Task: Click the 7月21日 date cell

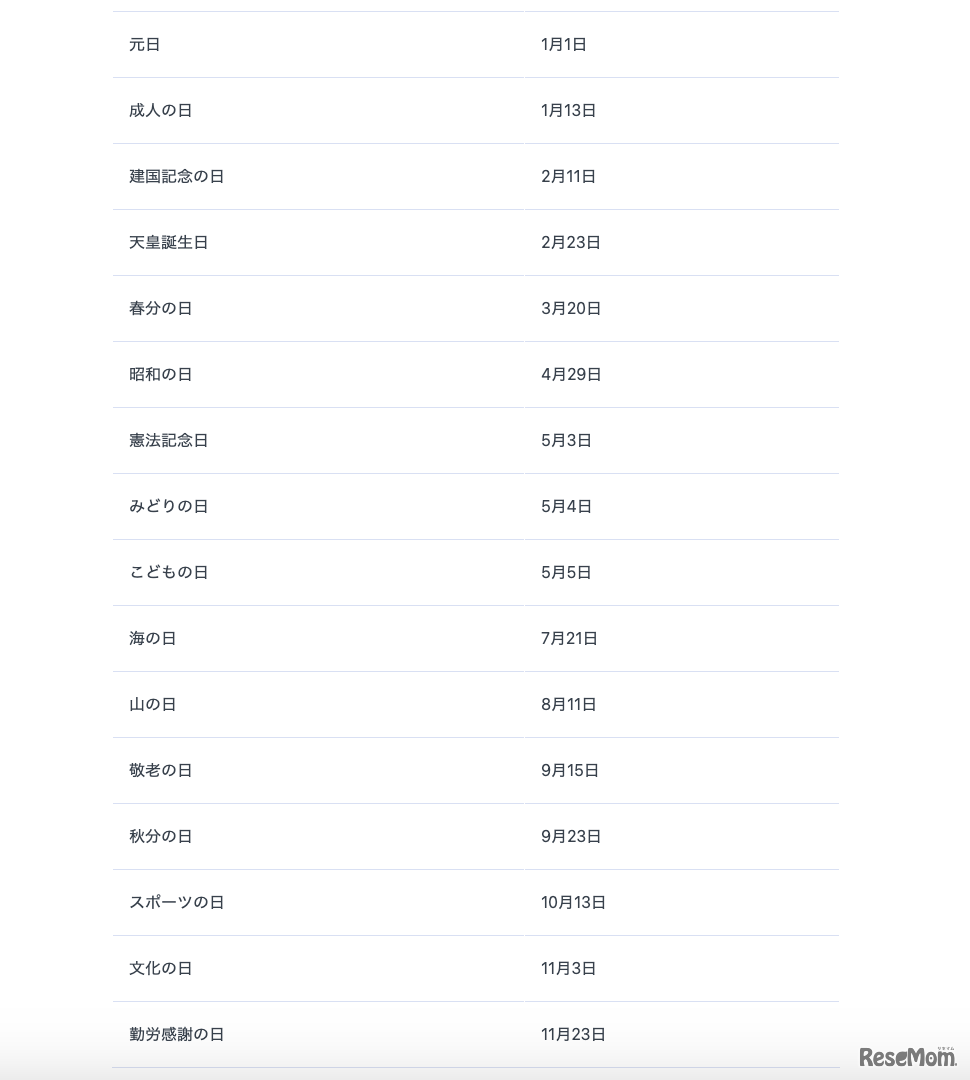Action: [x=570, y=639]
